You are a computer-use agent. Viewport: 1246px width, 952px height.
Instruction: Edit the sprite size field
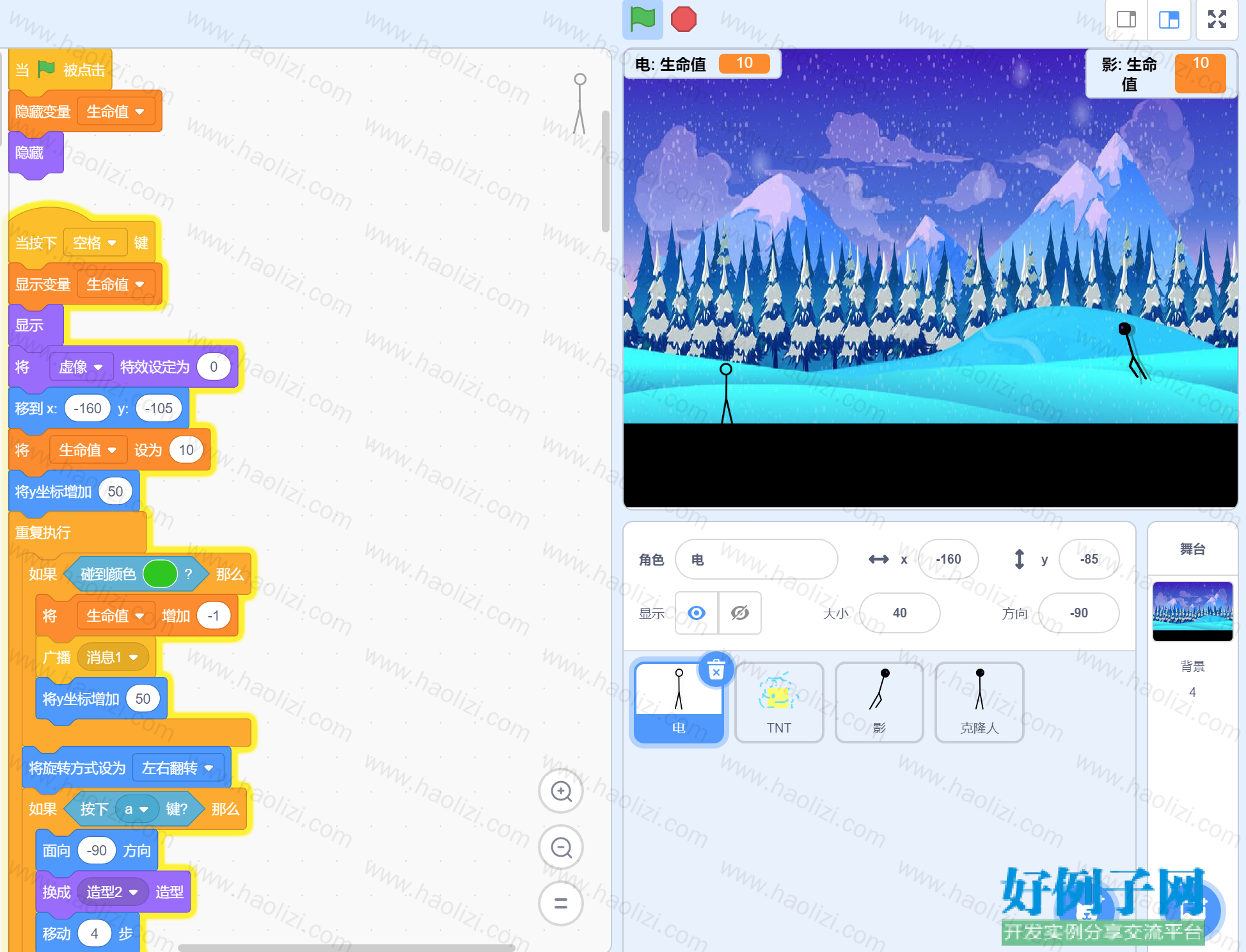pos(899,613)
